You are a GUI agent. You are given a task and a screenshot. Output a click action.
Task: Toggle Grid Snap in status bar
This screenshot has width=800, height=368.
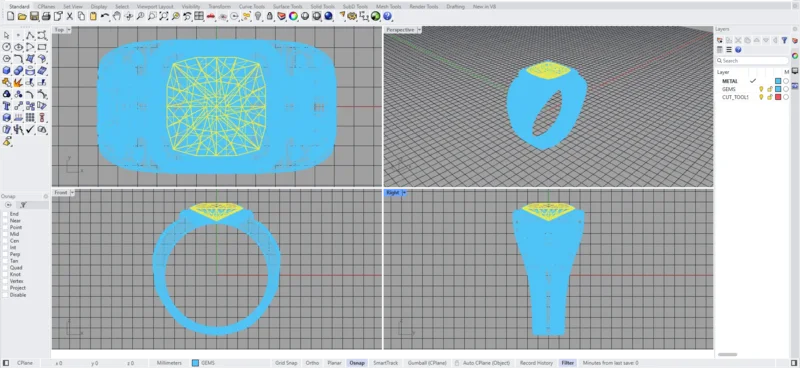(286, 363)
